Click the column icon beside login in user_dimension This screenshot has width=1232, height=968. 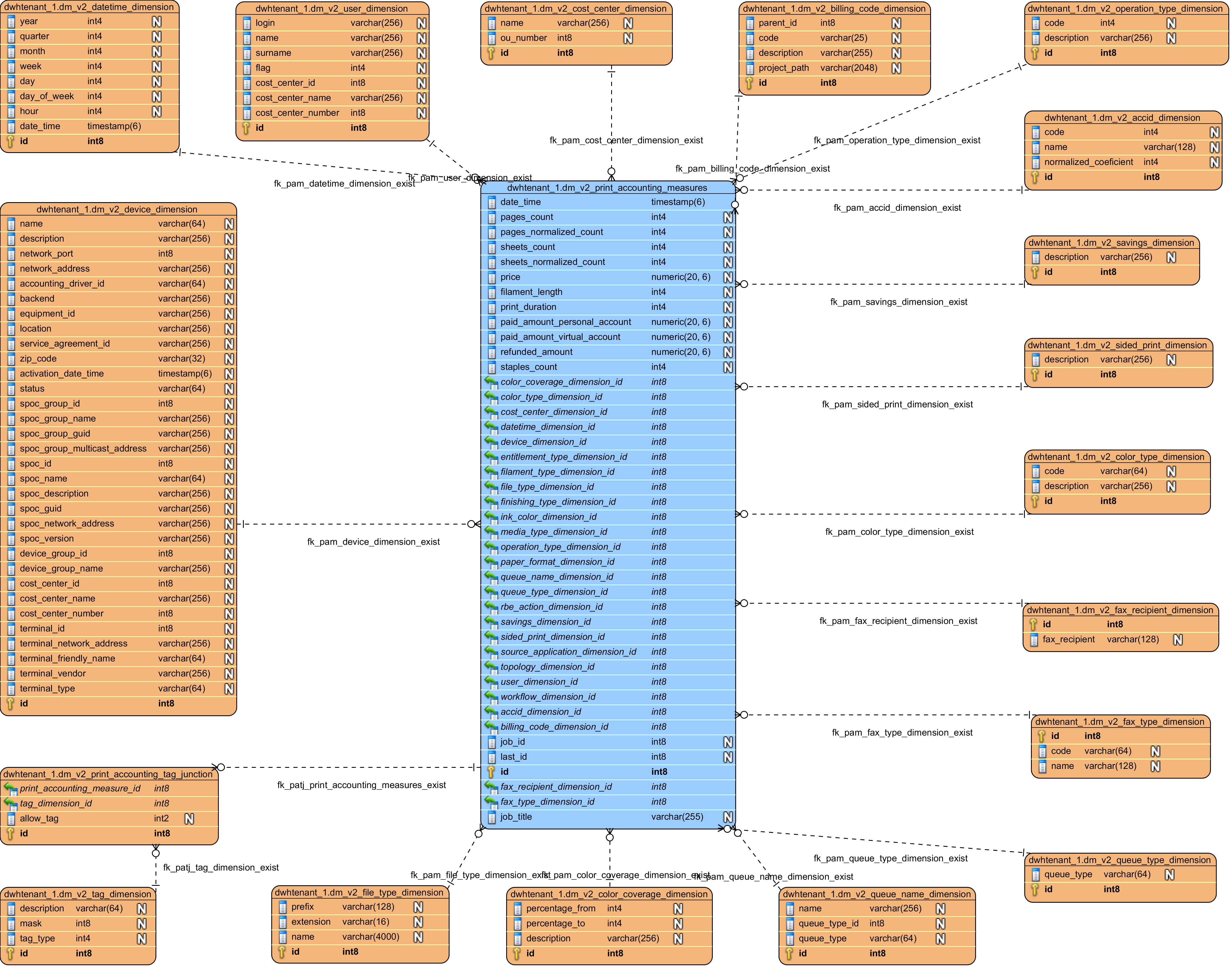click(247, 23)
